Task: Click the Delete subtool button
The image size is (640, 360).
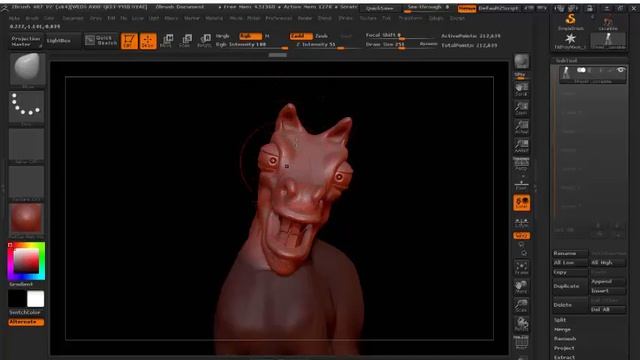Action: (x=570, y=305)
